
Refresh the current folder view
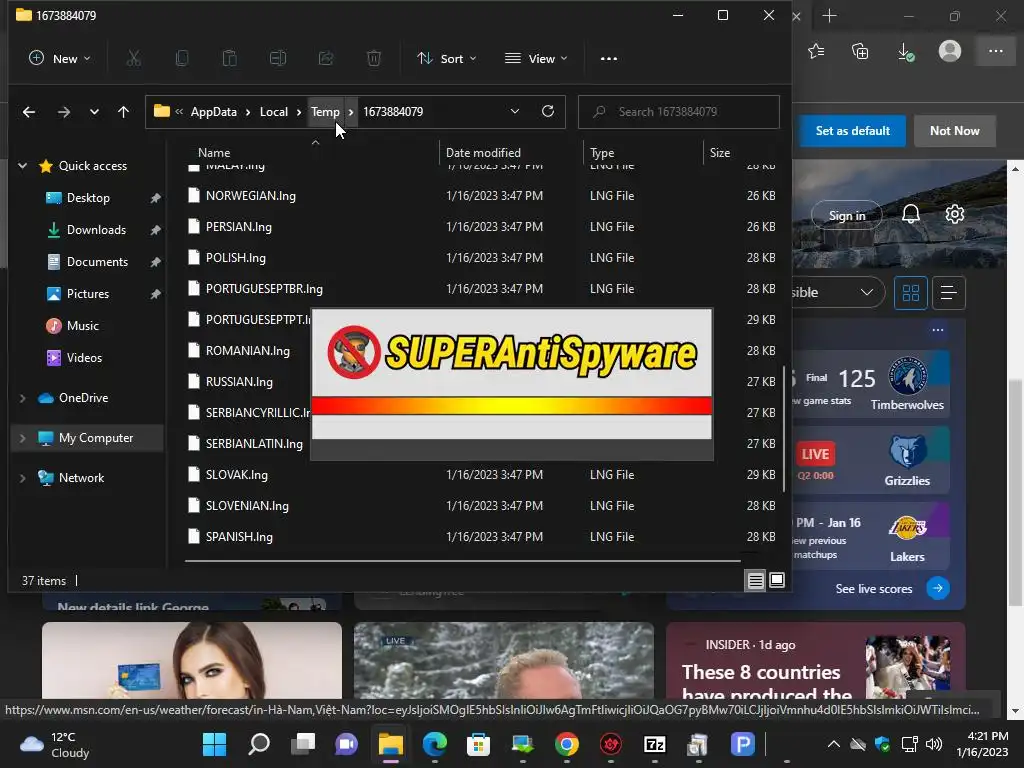(x=548, y=111)
